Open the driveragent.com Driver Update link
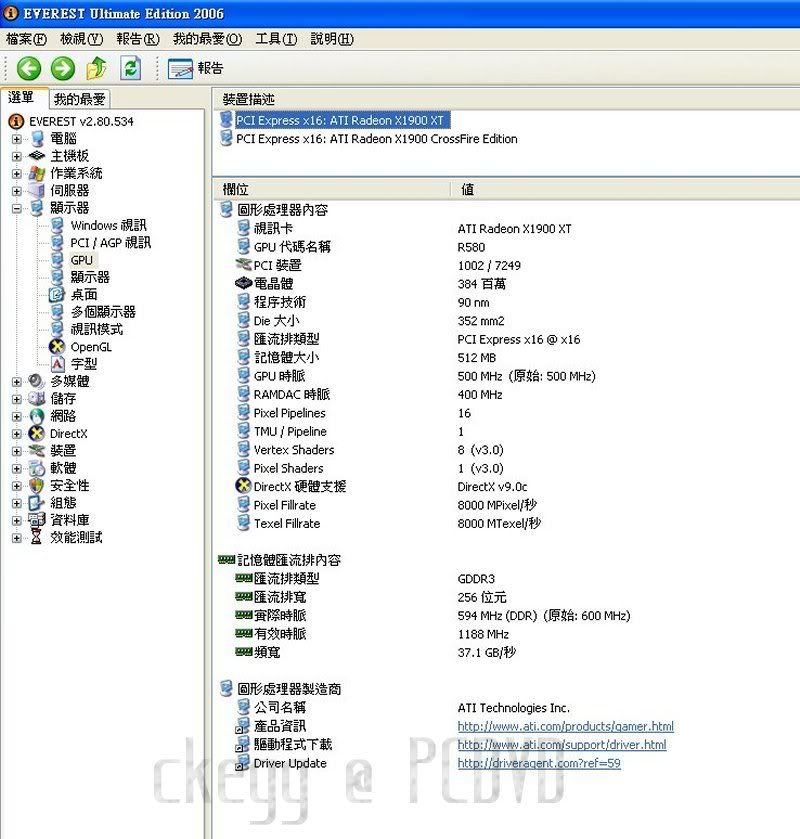 coord(539,764)
